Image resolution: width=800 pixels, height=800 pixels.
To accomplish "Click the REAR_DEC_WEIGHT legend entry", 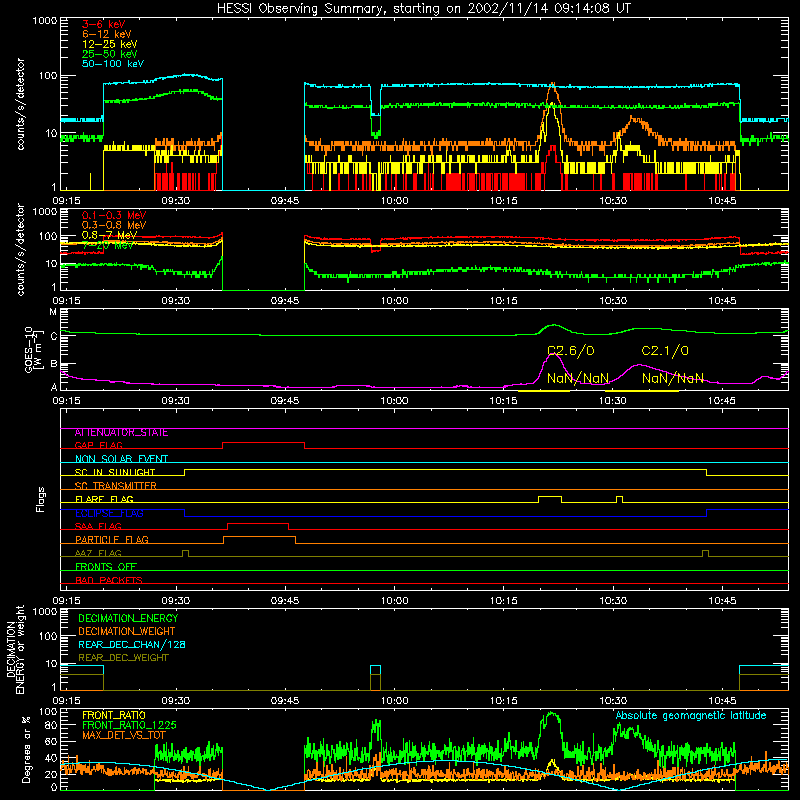I will pos(123,658).
